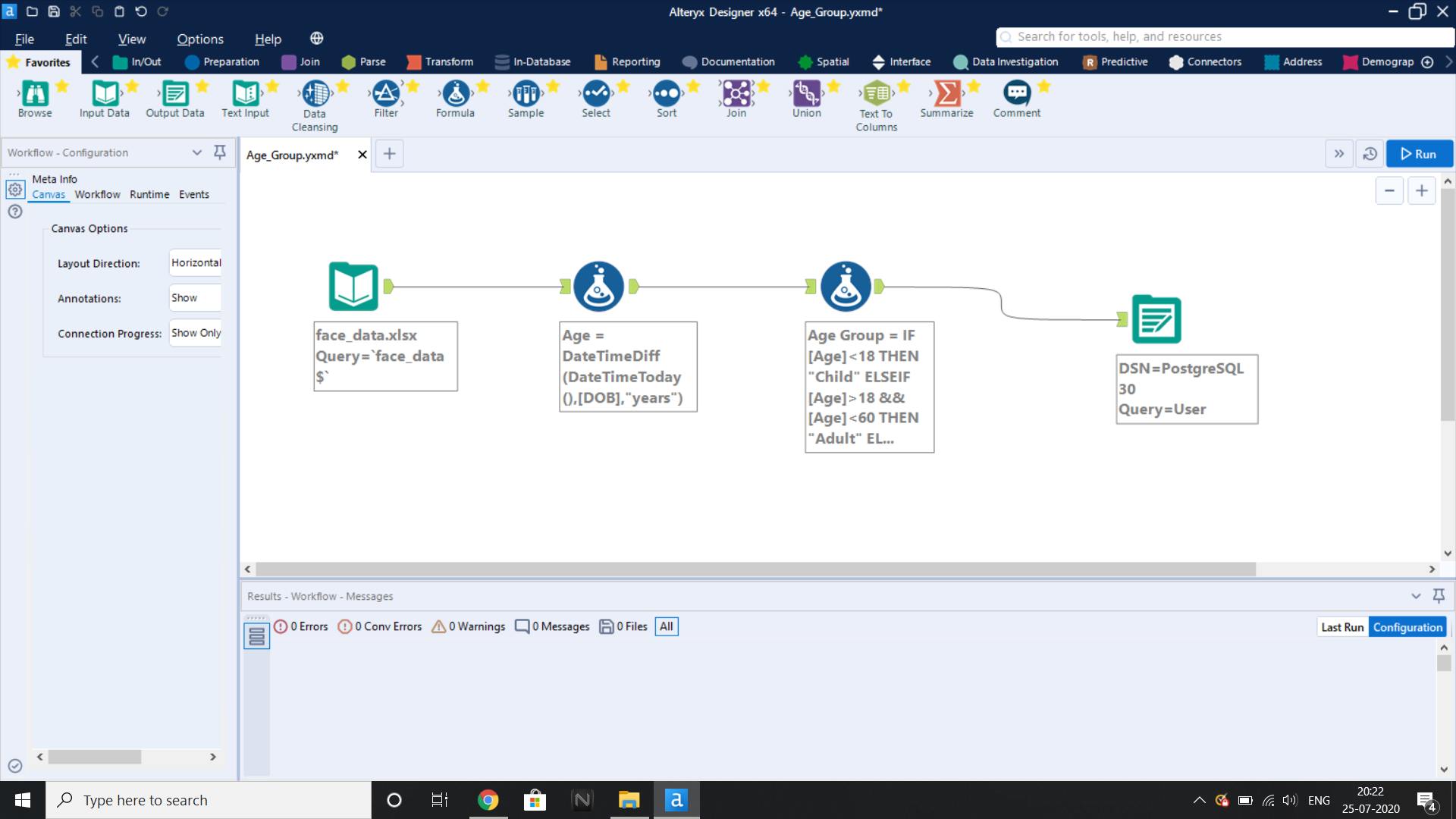Viewport: 1456px width, 819px height.
Task: Select the Filter tool
Action: tap(386, 97)
